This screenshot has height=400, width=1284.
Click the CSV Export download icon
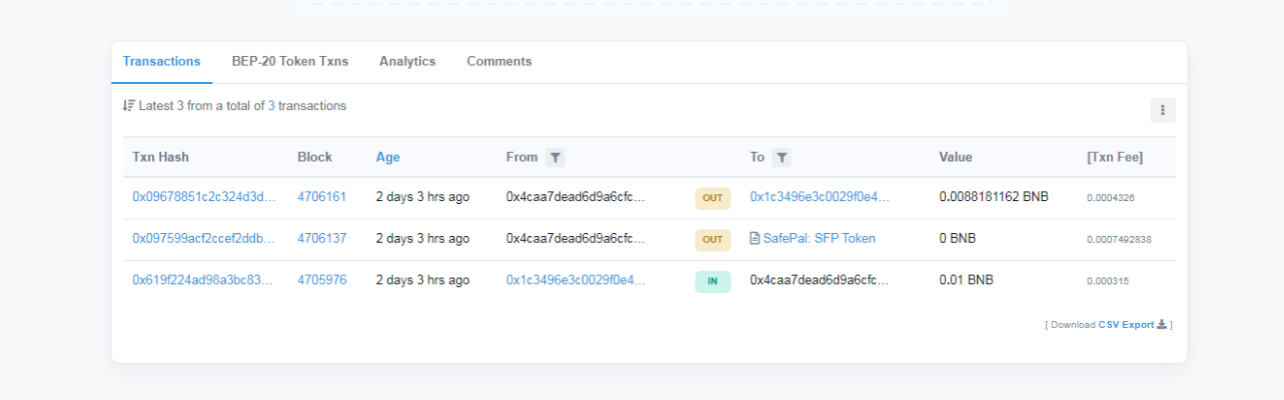[1162, 325]
